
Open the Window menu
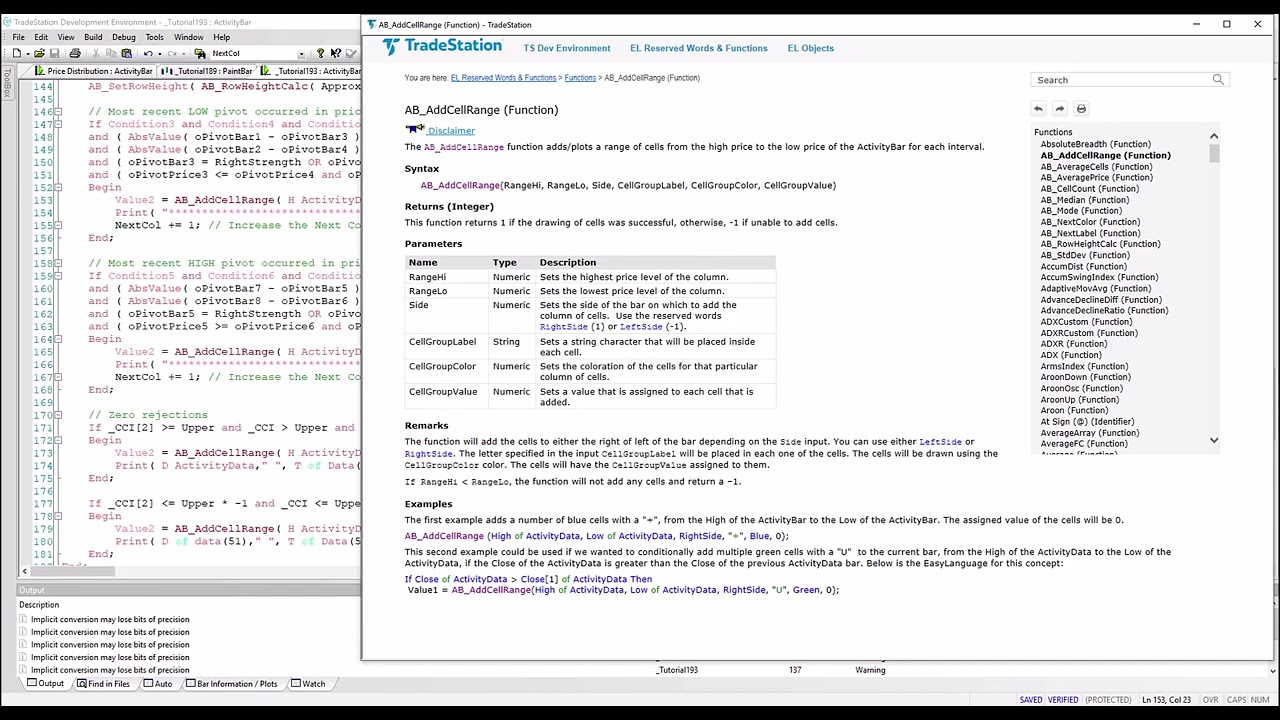(188, 37)
